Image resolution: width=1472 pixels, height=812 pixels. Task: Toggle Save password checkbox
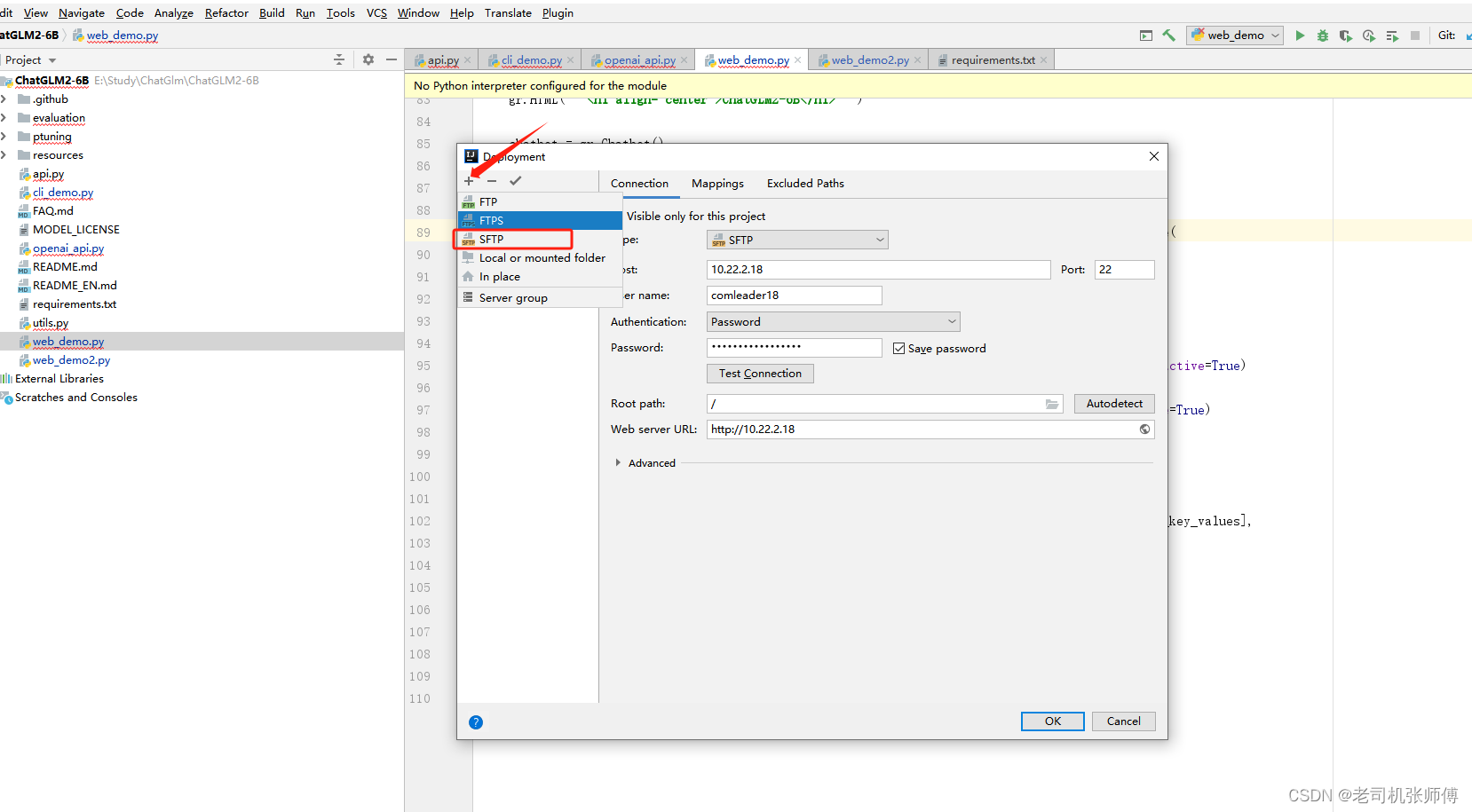pos(899,349)
